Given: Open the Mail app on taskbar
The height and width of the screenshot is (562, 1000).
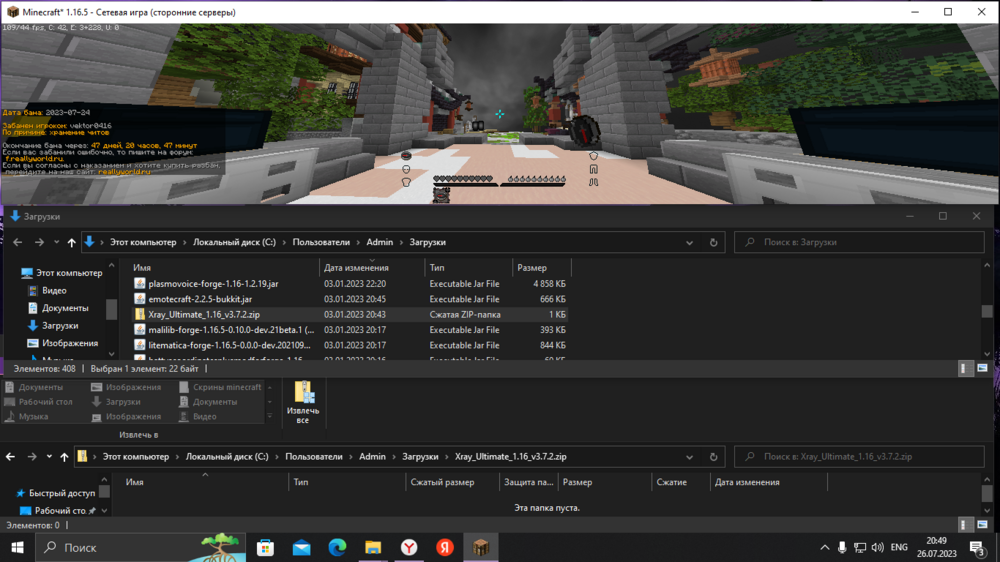Looking at the screenshot, I should pos(302,547).
